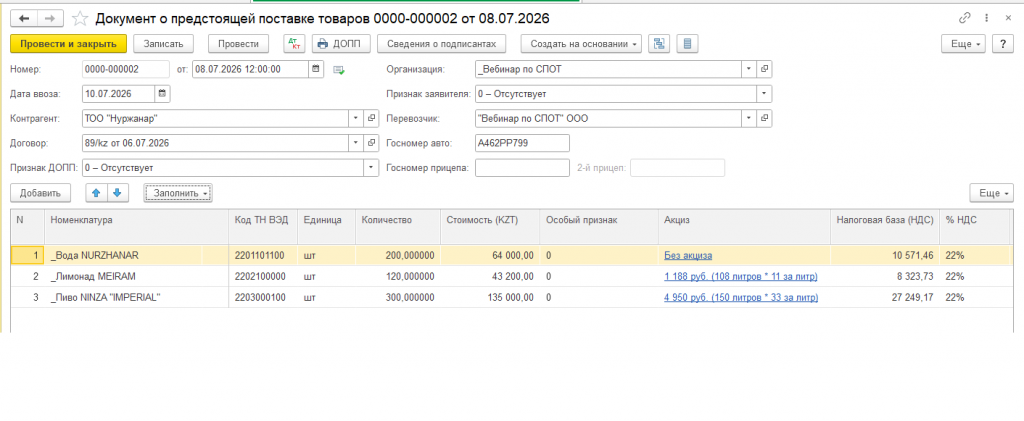Add a row with Добавить

point(40,193)
